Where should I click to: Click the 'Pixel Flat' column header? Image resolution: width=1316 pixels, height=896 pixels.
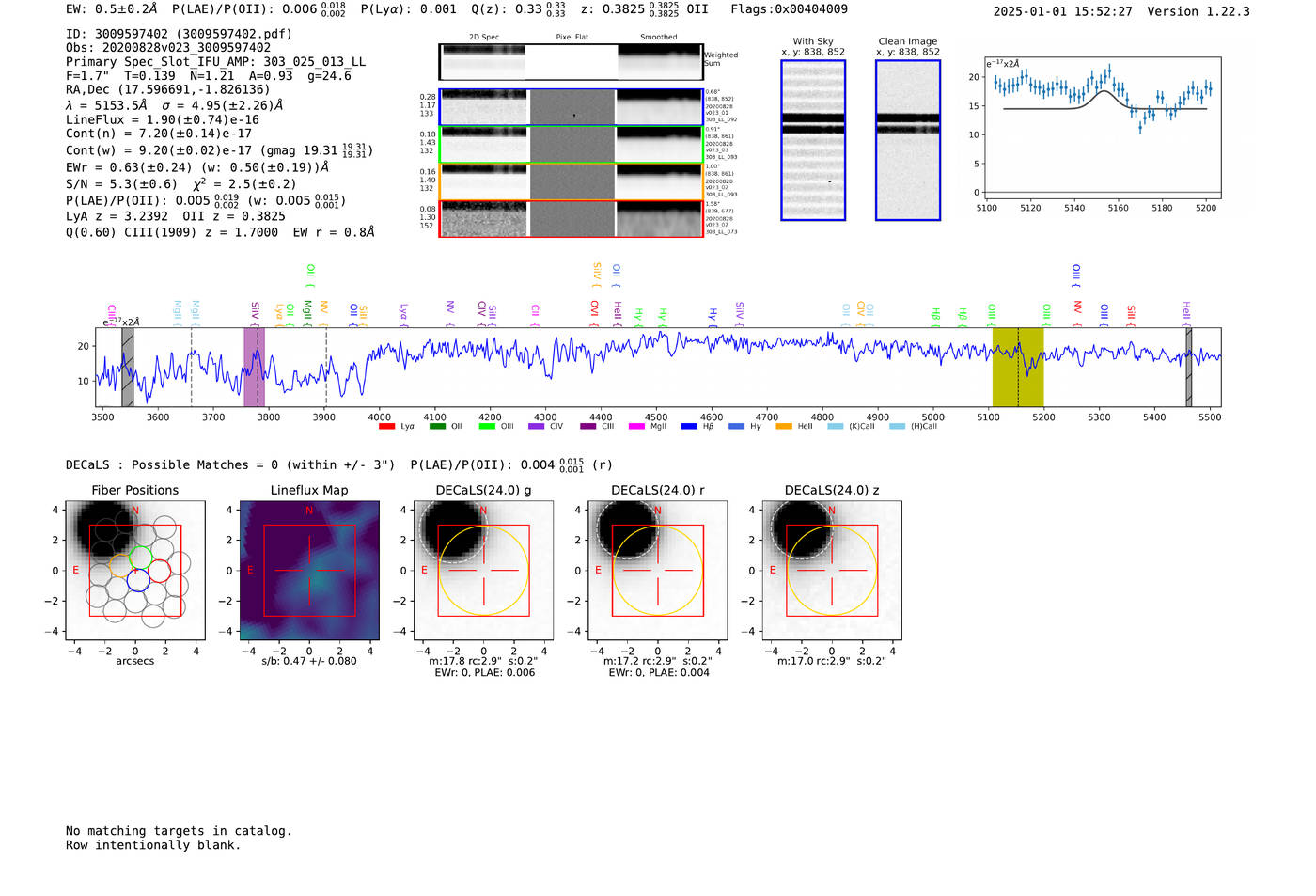pos(572,38)
